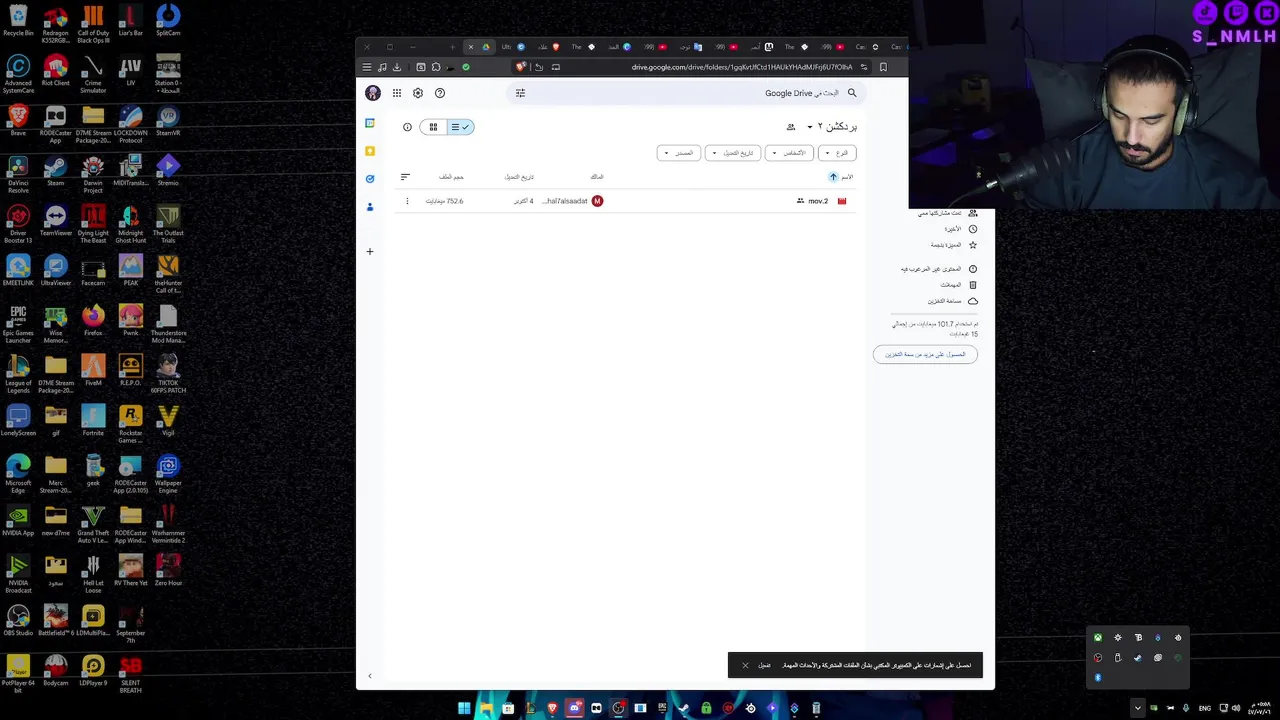Click ENG language indicator in tray
Screen dimensions: 1280x720
click(x=1205, y=708)
